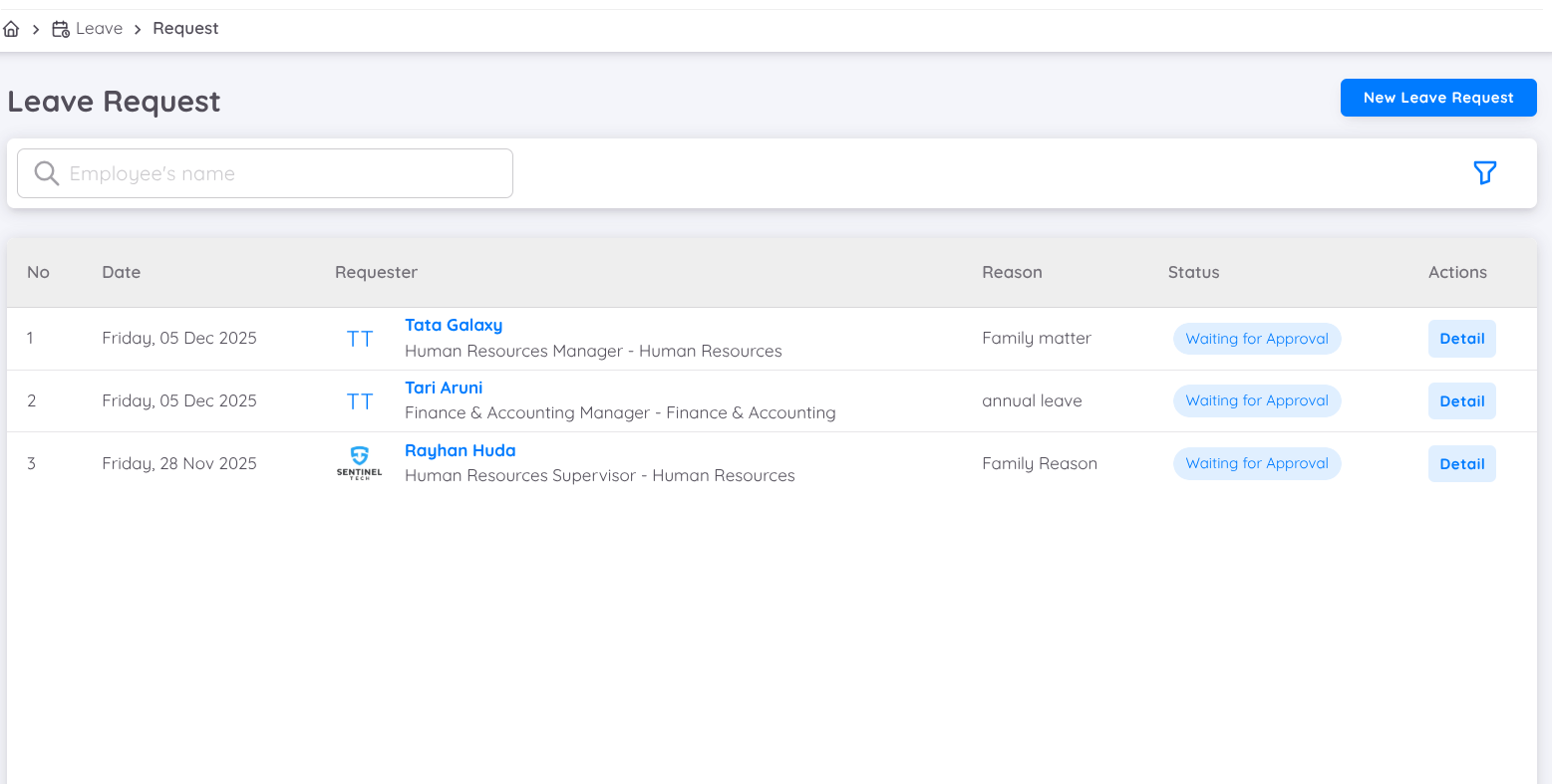Viewport: 1552px width, 784px height.
Task: Click the Date column header
Action: point(121,271)
